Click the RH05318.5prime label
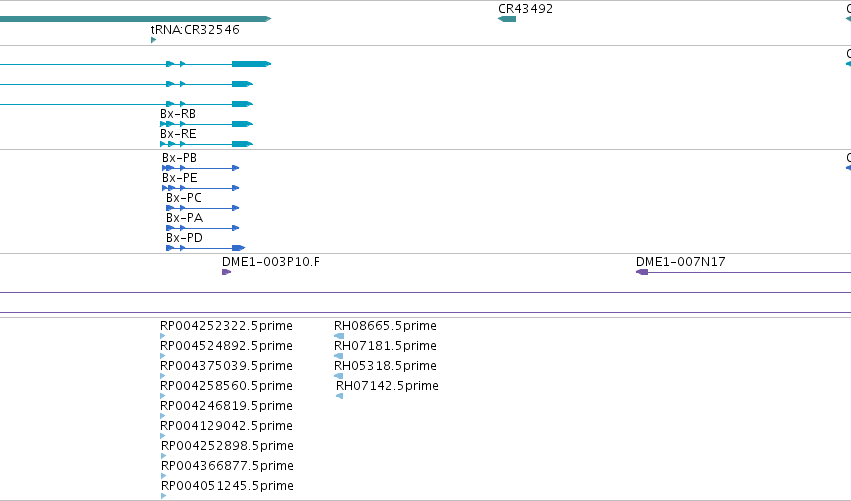The height and width of the screenshot is (501, 851). point(385,366)
